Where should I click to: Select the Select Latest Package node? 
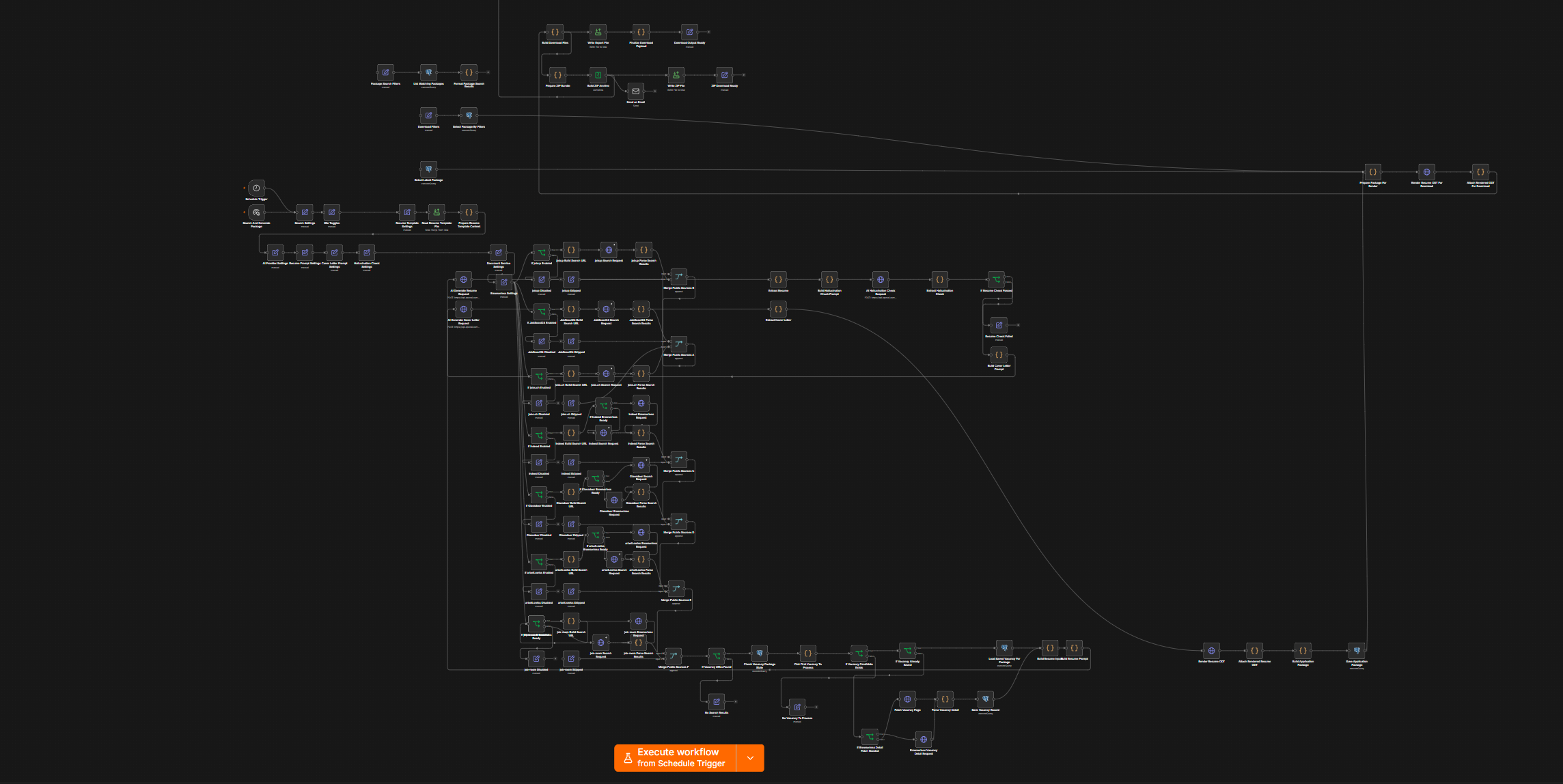click(x=428, y=169)
